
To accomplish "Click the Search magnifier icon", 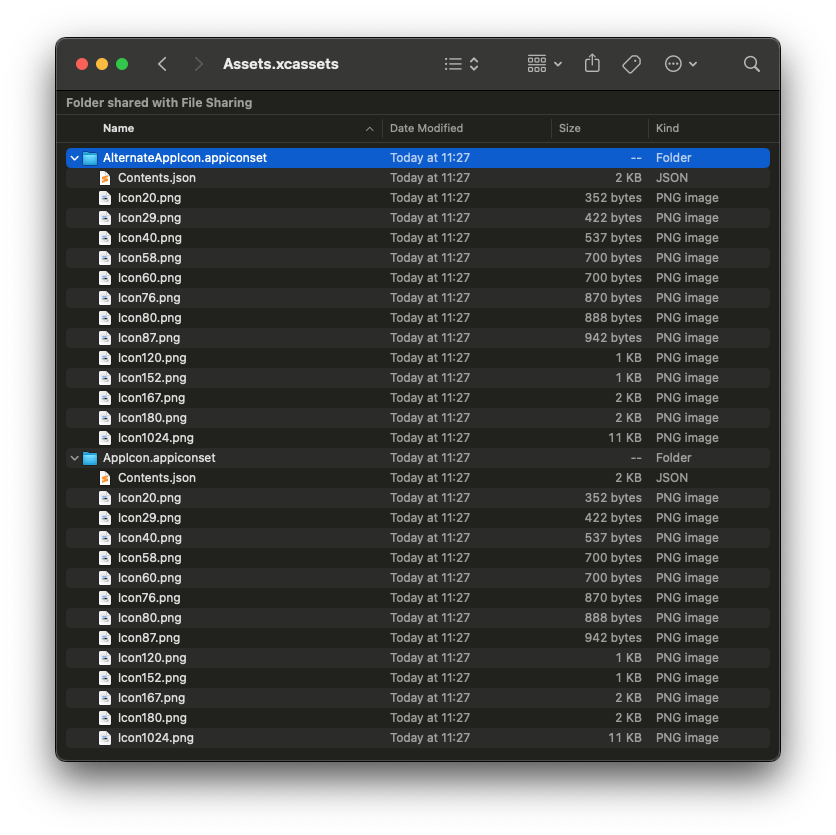I will (x=751, y=64).
